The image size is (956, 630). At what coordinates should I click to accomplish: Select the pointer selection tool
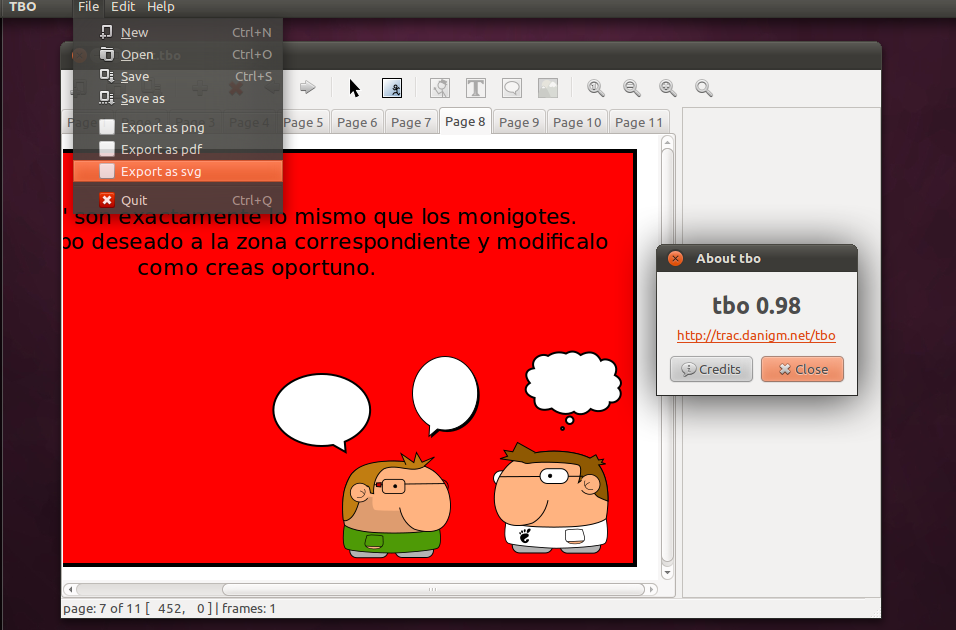coord(353,88)
